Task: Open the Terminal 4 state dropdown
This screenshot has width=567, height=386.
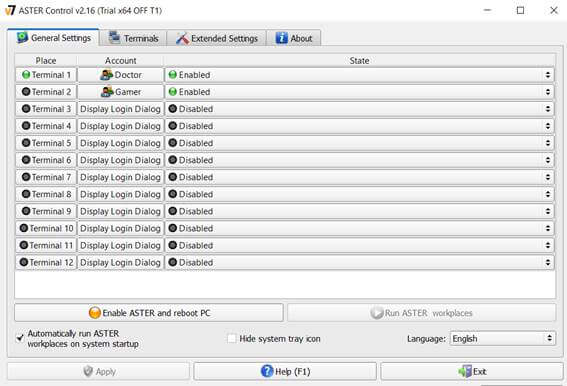Action: (359, 126)
